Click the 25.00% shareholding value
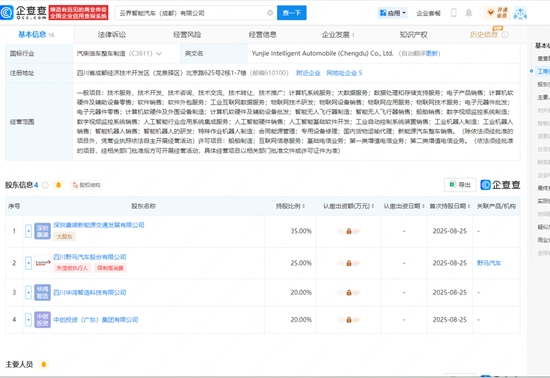 [x=301, y=263]
